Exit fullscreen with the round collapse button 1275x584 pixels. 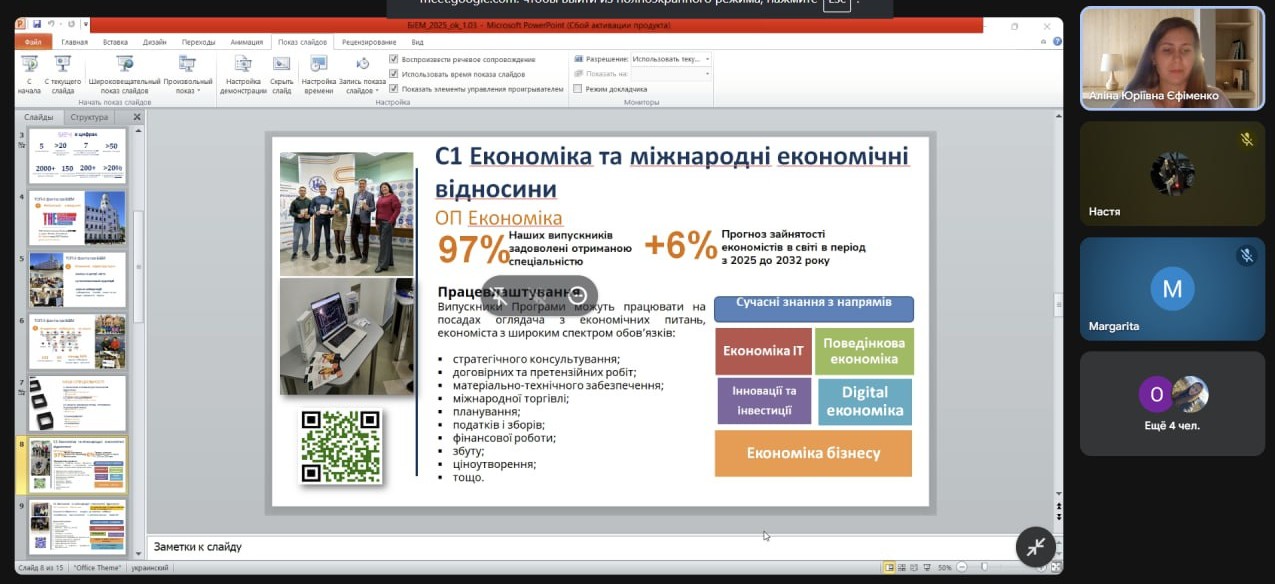point(1035,546)
